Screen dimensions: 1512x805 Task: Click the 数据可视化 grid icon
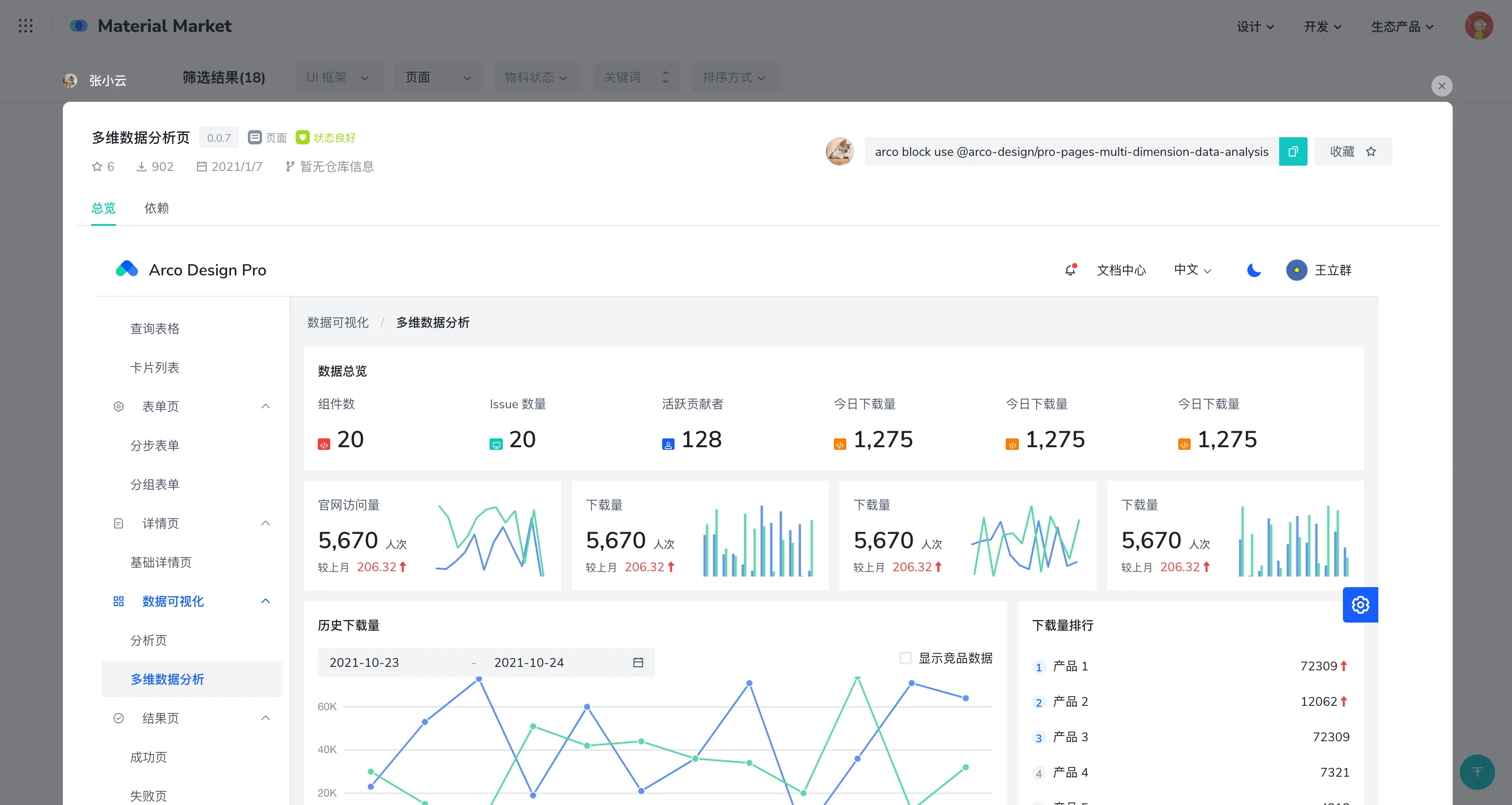(119, 601)
